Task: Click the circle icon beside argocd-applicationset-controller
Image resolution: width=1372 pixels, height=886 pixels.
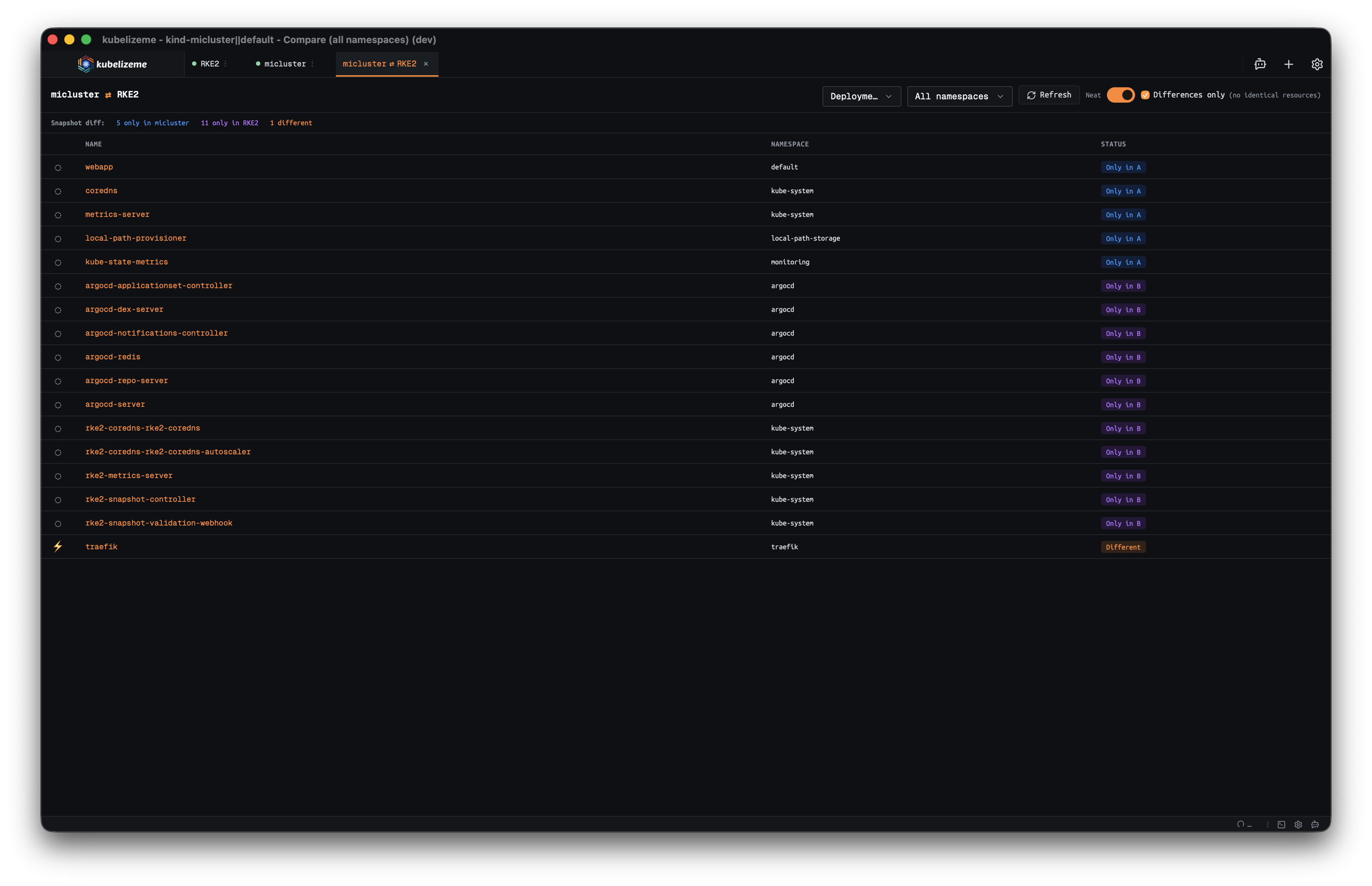Action: pos(58,286)
